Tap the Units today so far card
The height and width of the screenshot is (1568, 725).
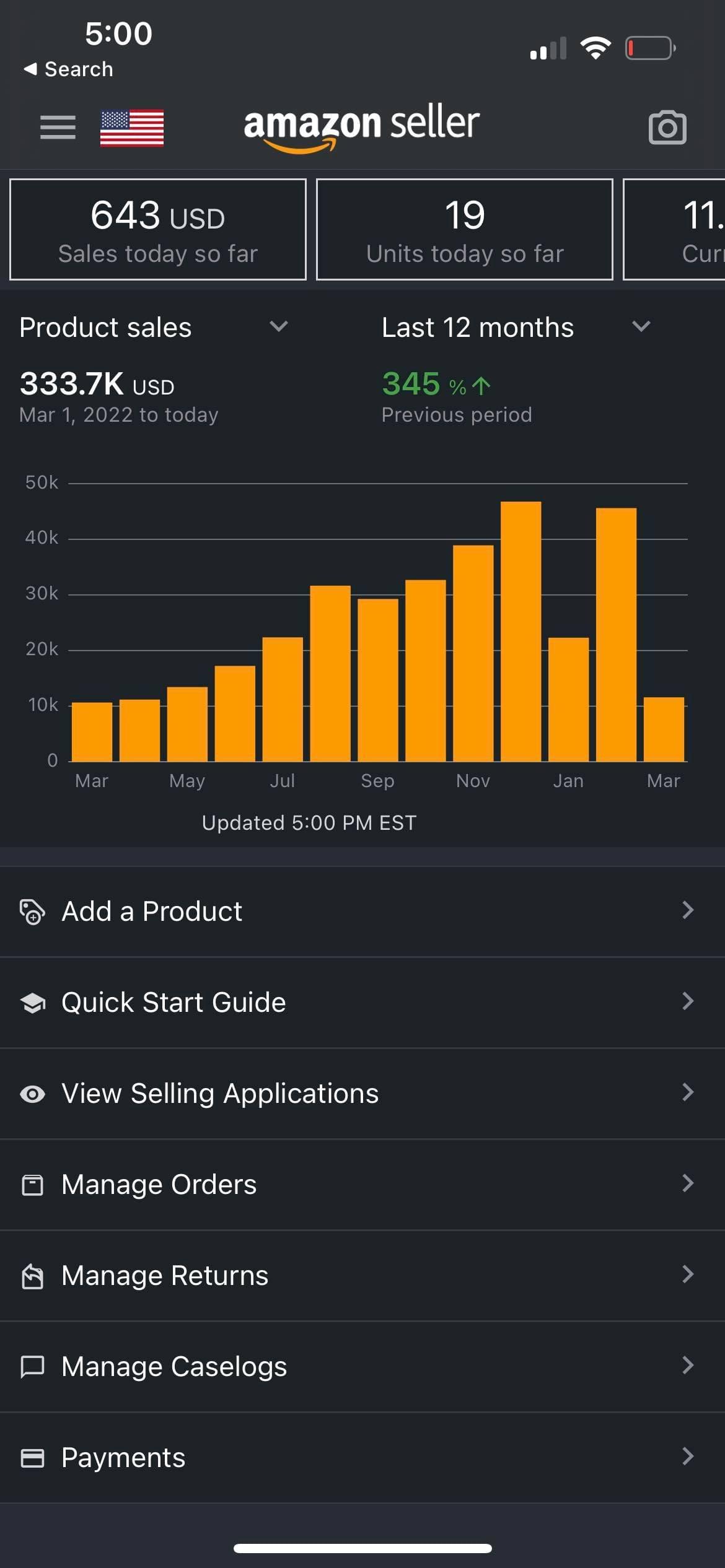(x=465, y=230)
